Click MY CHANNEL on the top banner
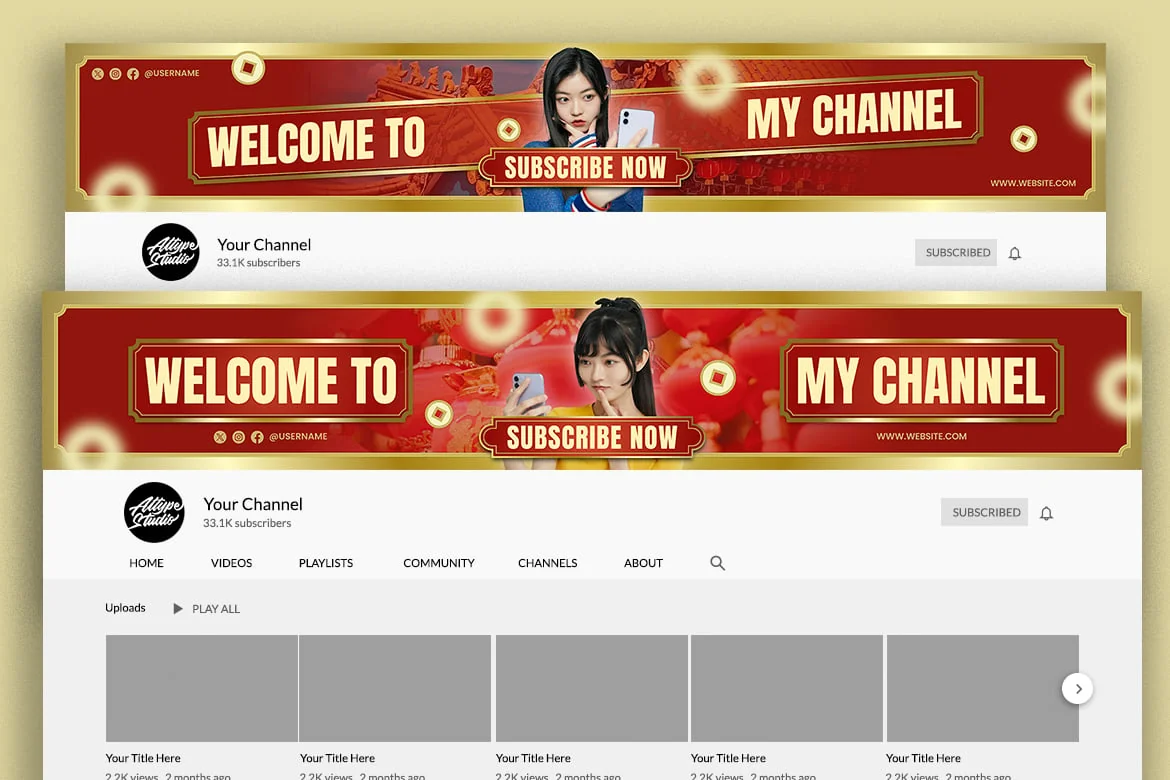Viewport: 1170px width, 780px height. pos(854,113)
